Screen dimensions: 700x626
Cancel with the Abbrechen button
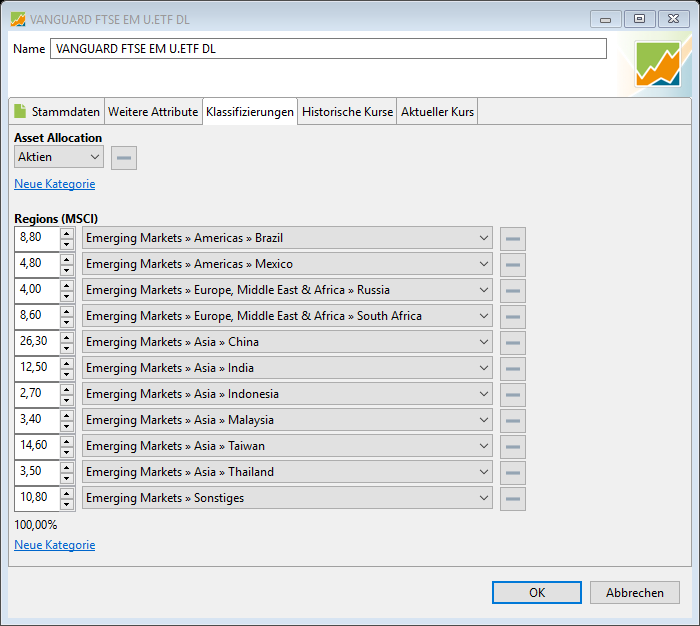(634, 593)
